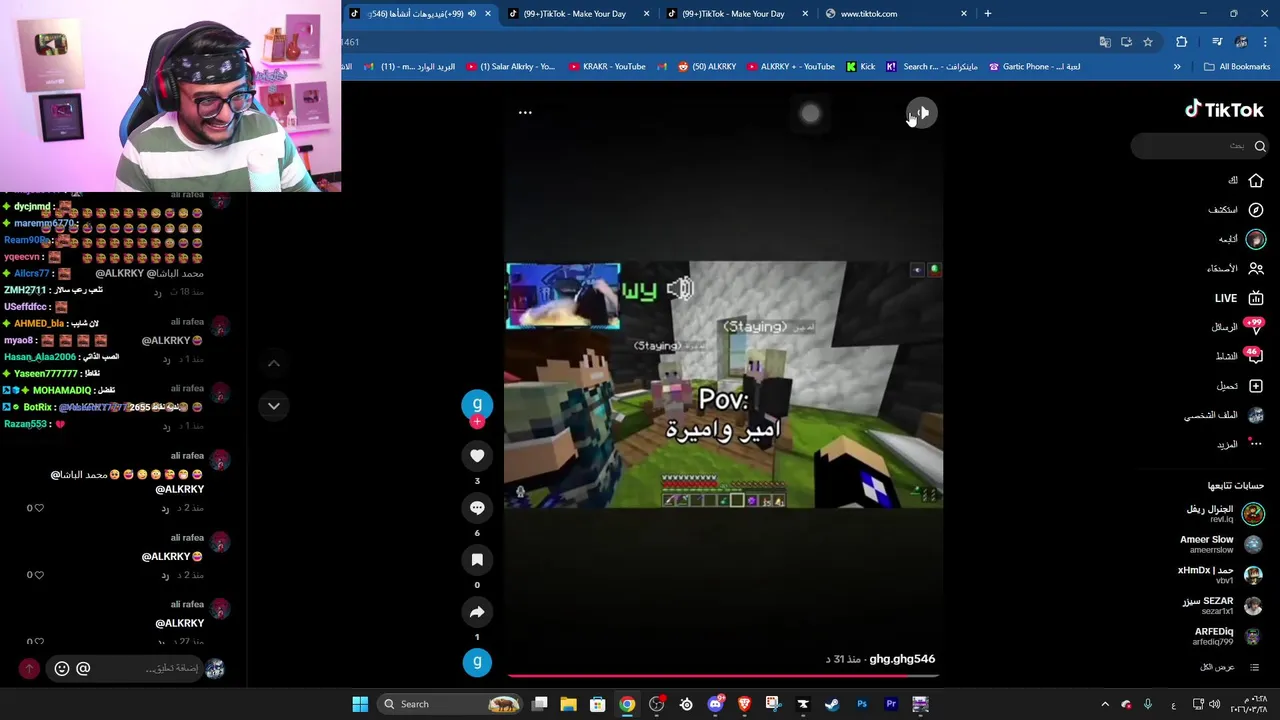Open the uploader's avatar above the like button
This screenshot has height=720, width=1280.
(477, 404)
